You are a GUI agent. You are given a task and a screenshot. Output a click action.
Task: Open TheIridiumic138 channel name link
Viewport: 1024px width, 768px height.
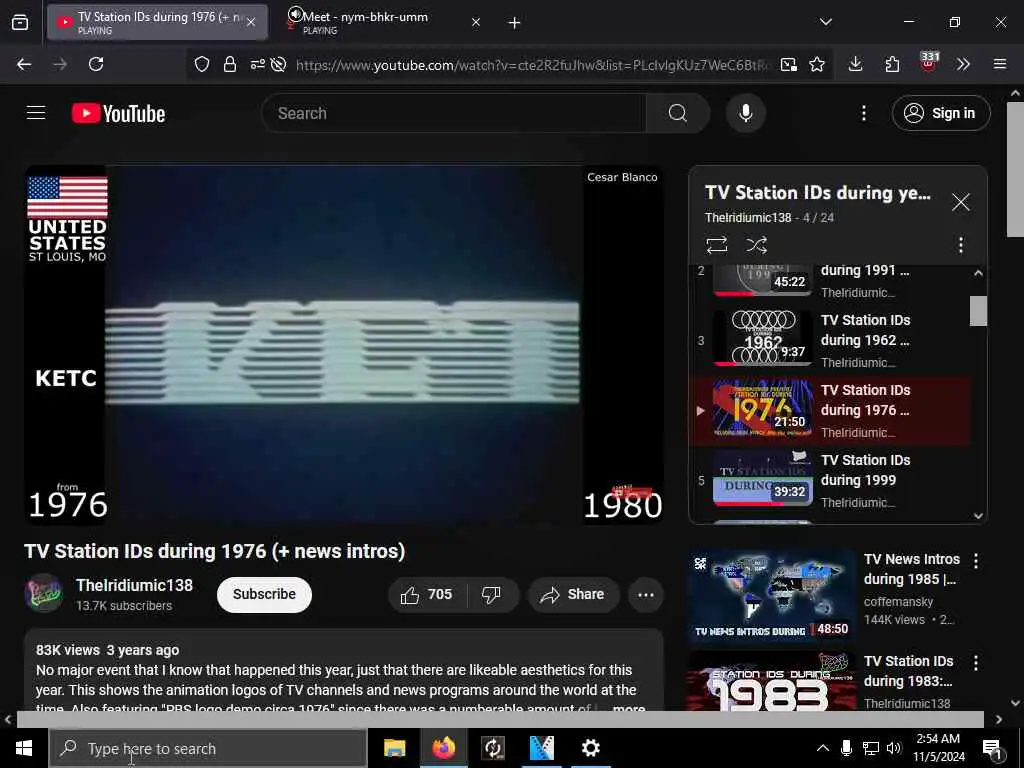pos(134,585)
